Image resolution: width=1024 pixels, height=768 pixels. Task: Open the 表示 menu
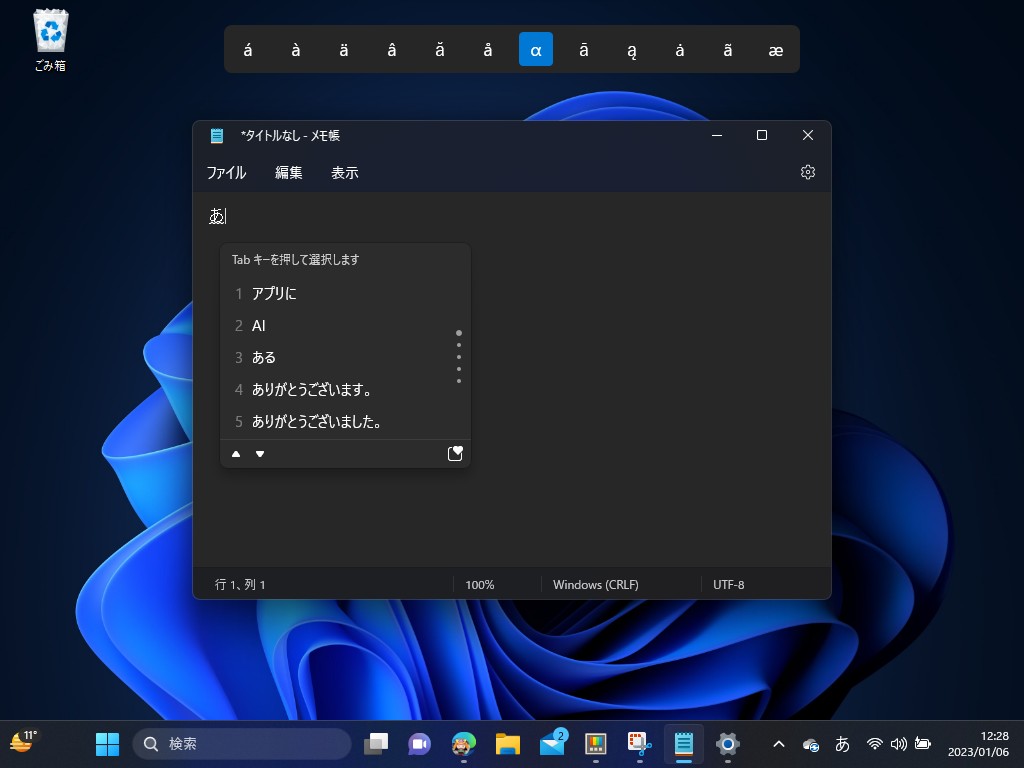pyautogui.click(x=345, y=172)
